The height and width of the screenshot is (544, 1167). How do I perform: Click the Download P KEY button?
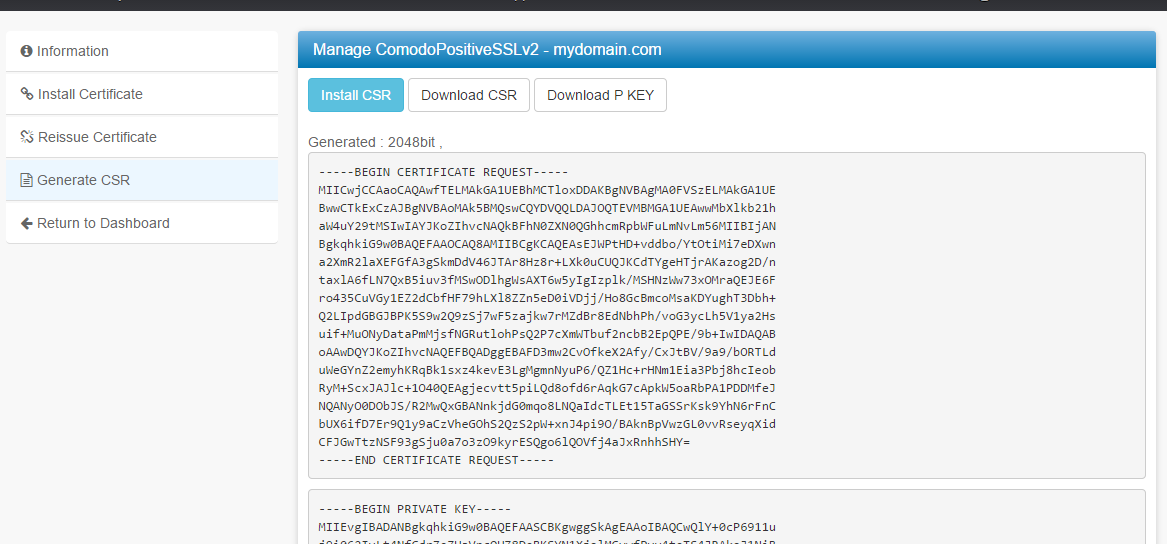[x=600, y=95]
